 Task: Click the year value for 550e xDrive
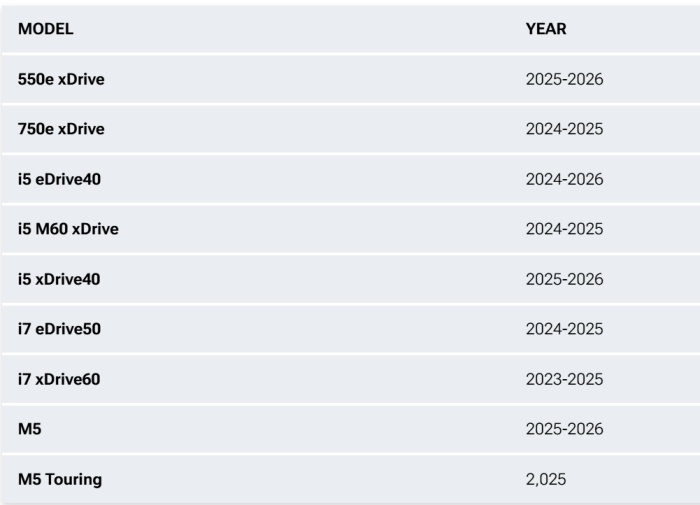tap(564, 79)
